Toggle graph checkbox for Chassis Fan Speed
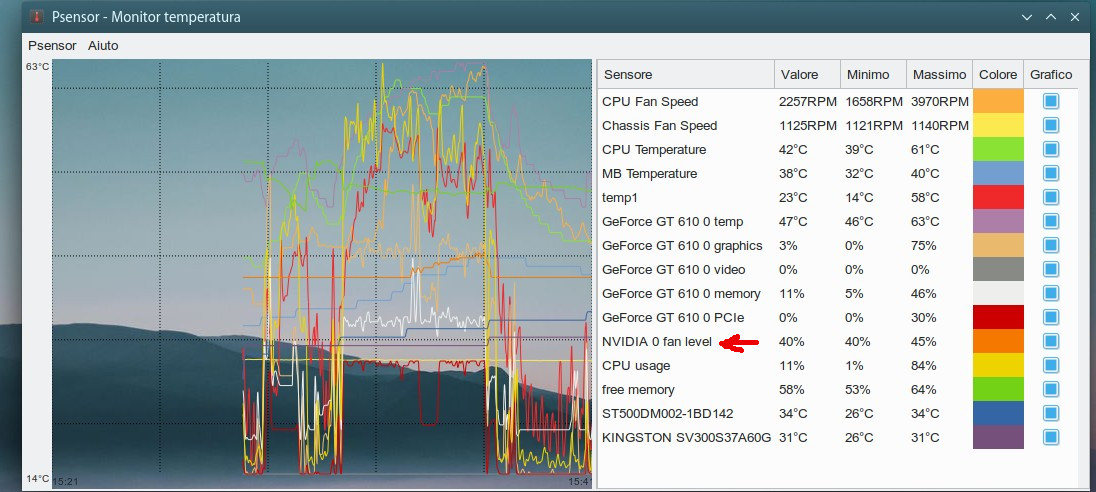The height and width of the screenshot is (492, 1096). [x=1051, y=125]
